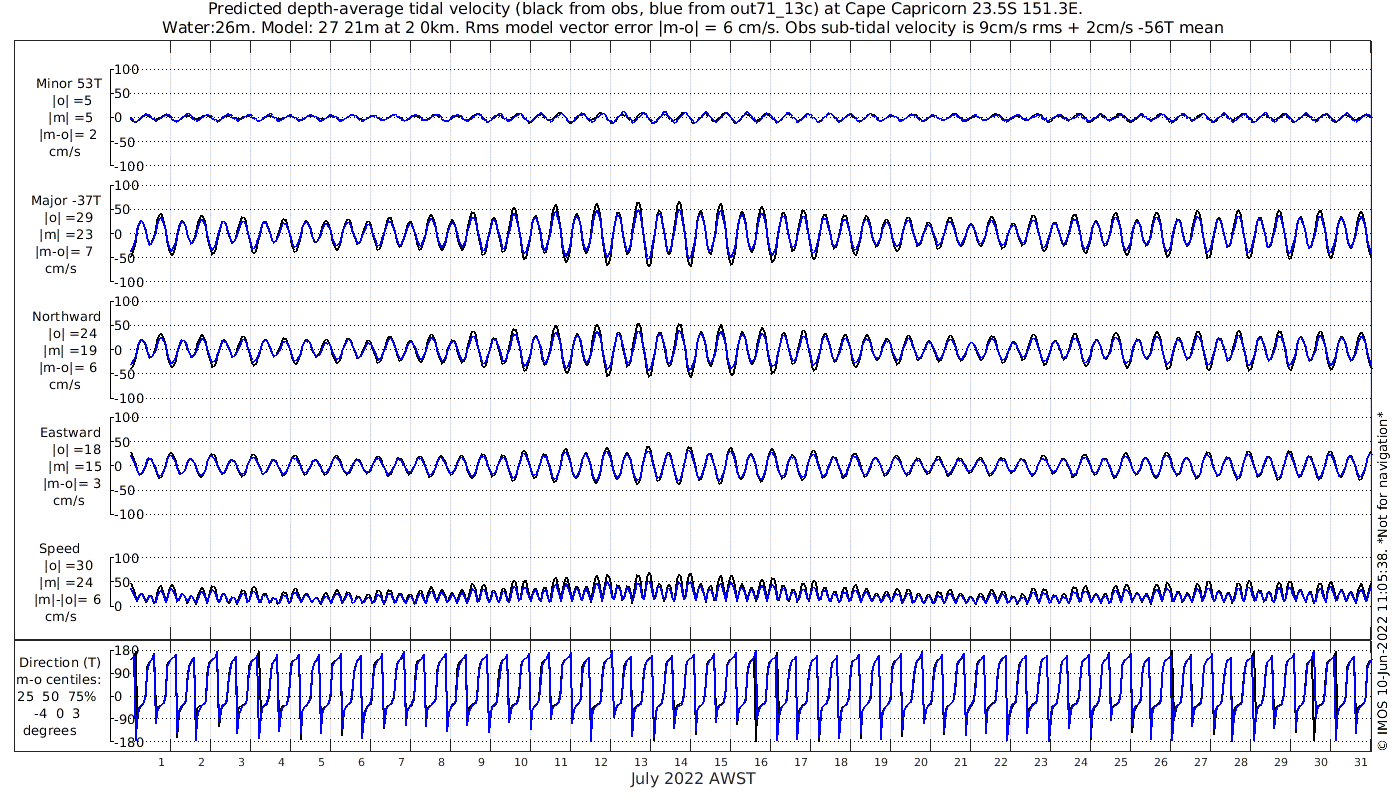Click day "5" on the date axis
The width and height of the screenshot is (1400, 800).
(x=321, y=762)
